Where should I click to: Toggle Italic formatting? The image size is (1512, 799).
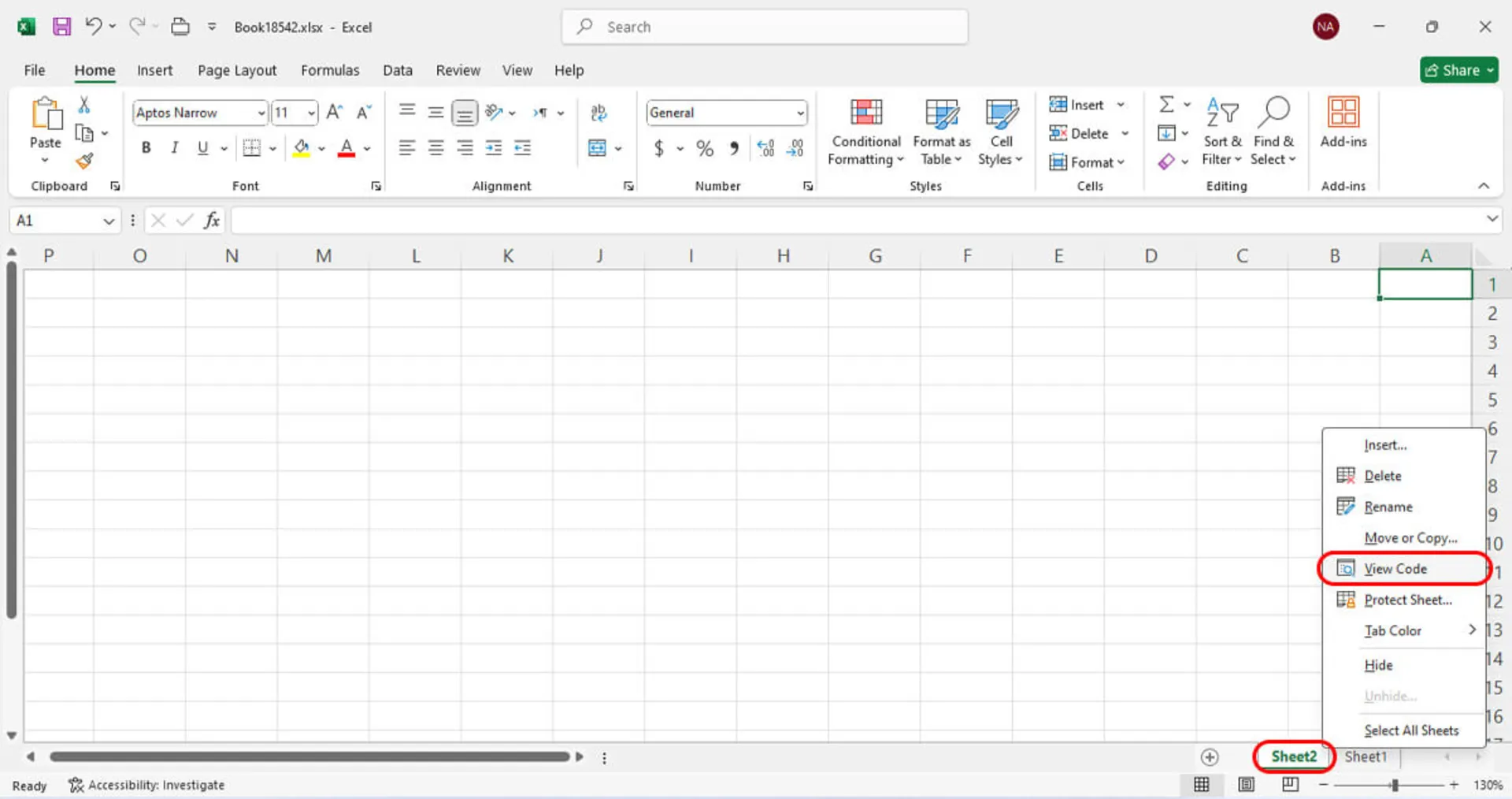(x=174, y=148)
